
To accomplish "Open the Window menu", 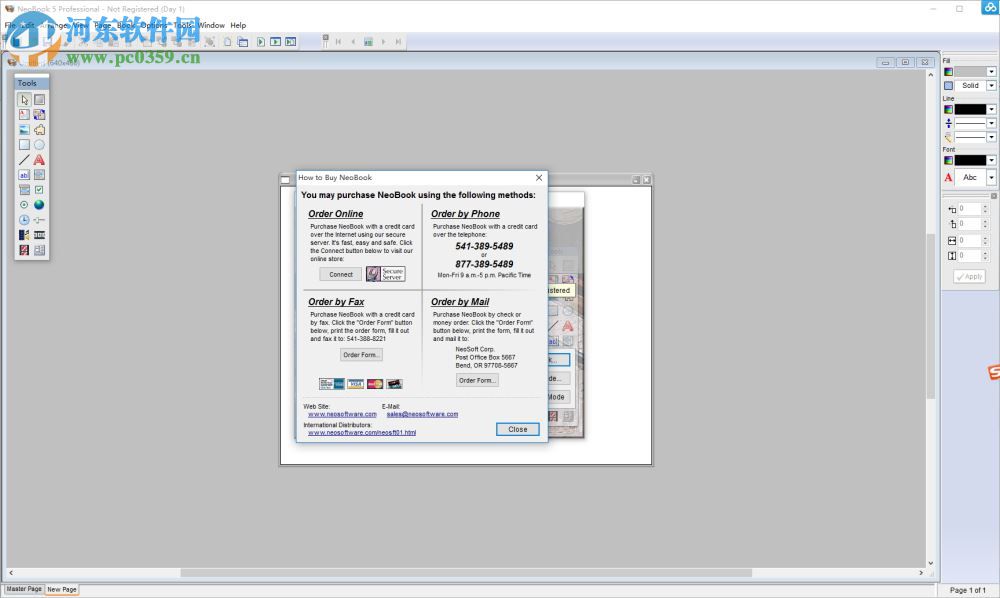I will tap(211, 26).
